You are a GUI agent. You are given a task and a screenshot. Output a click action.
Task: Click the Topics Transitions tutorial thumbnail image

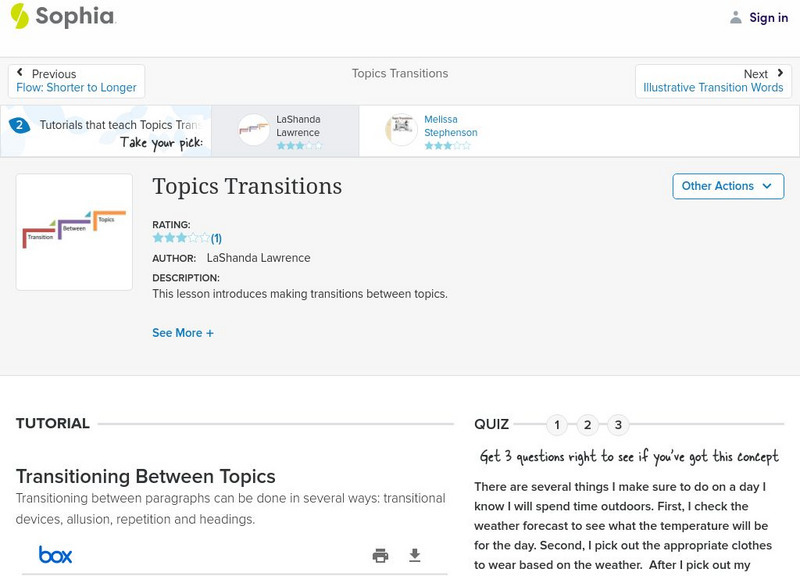(74, 232)
